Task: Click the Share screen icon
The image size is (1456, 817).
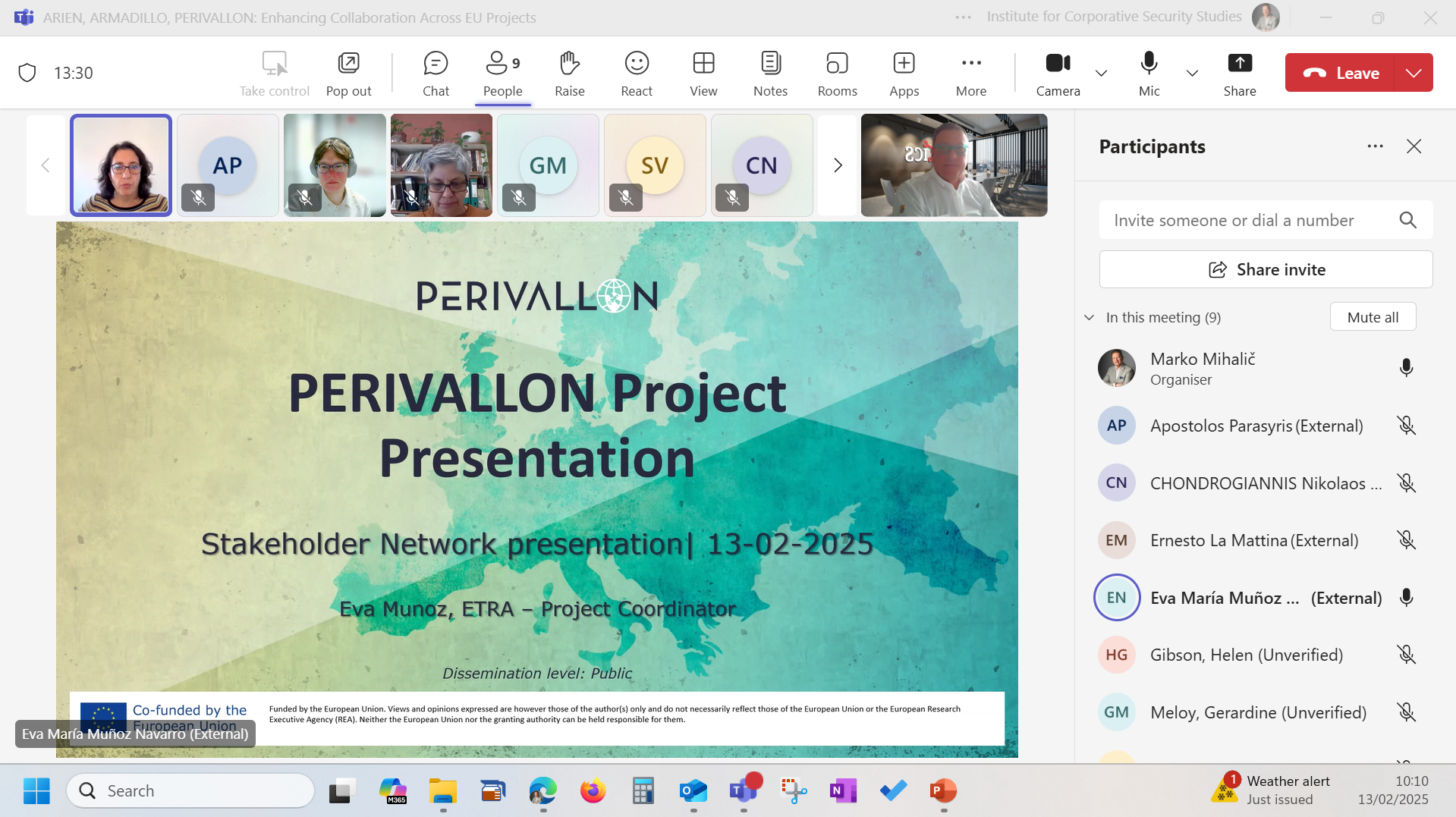Action: tap(1239, 73)
